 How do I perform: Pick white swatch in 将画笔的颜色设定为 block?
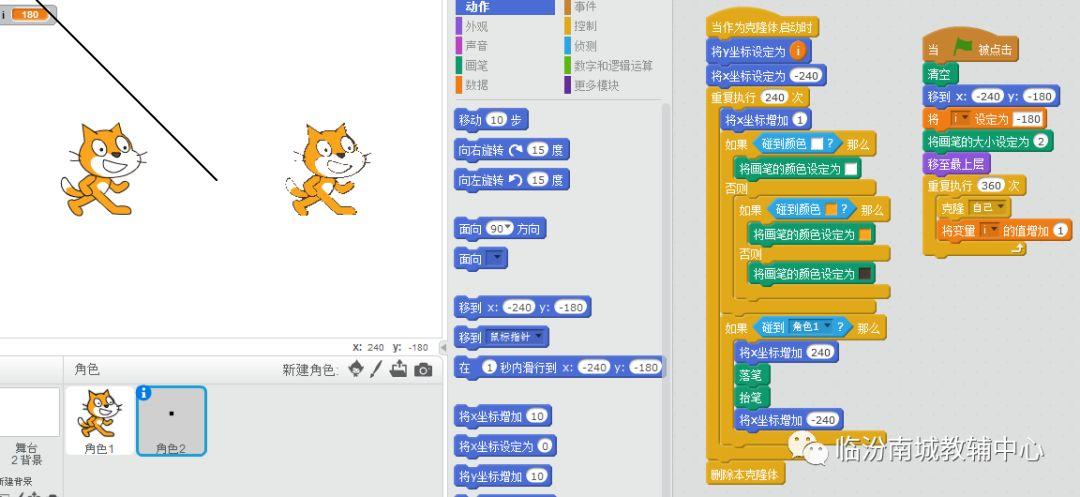tap(851, 169)
